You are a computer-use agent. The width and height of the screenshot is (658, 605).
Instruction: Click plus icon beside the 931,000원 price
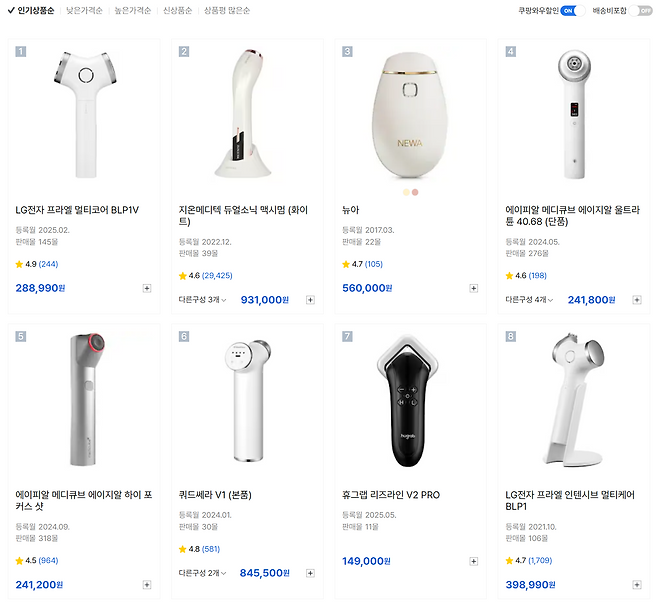(x=310, y=300)
